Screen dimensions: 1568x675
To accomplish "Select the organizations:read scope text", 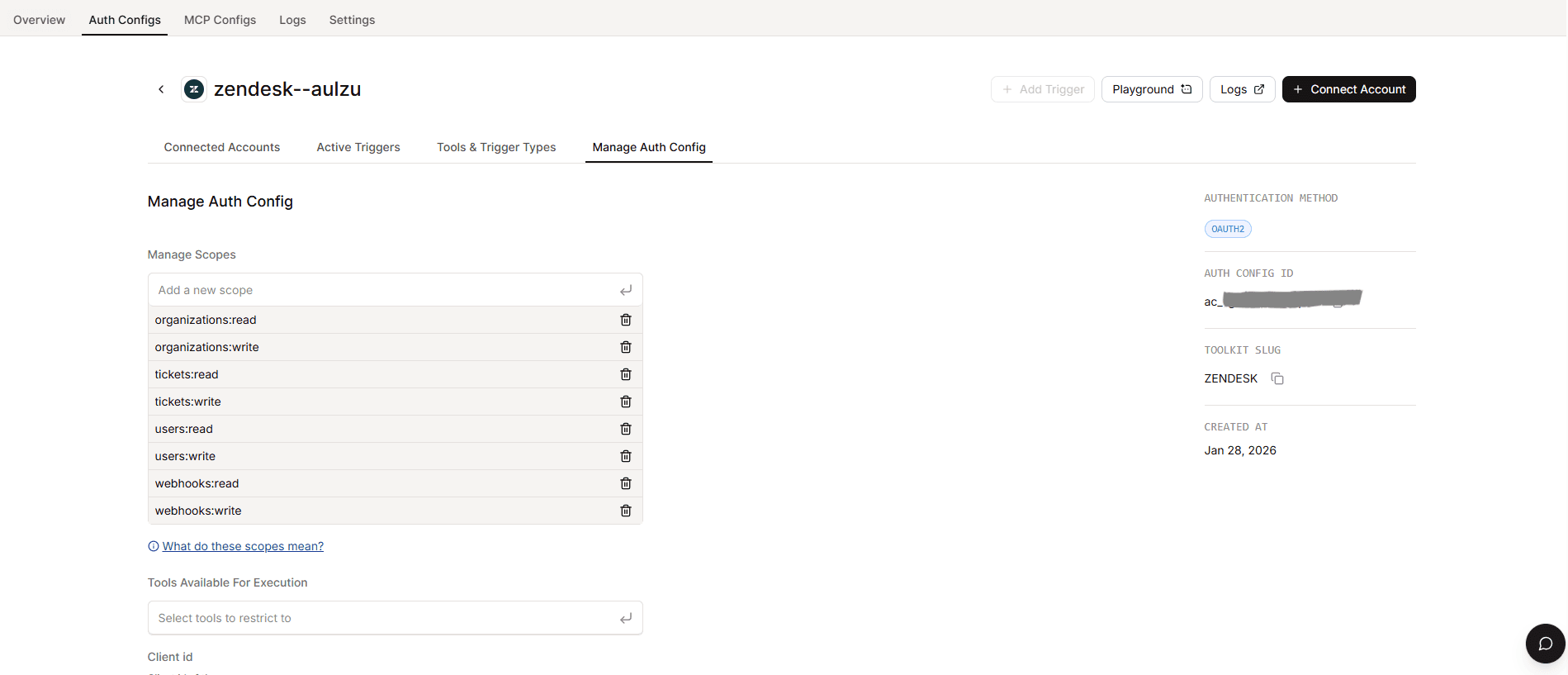I will [x=206, y=320].
